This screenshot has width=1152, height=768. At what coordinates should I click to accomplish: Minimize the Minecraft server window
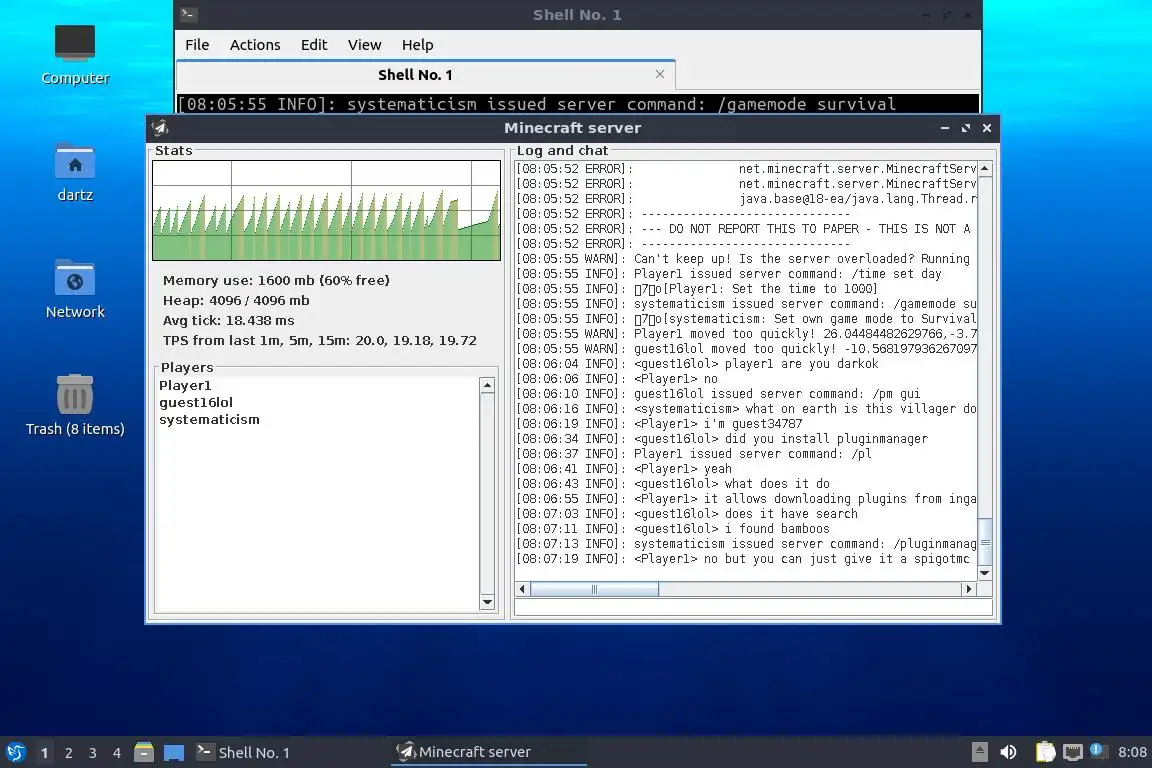[x=945, y=128]
